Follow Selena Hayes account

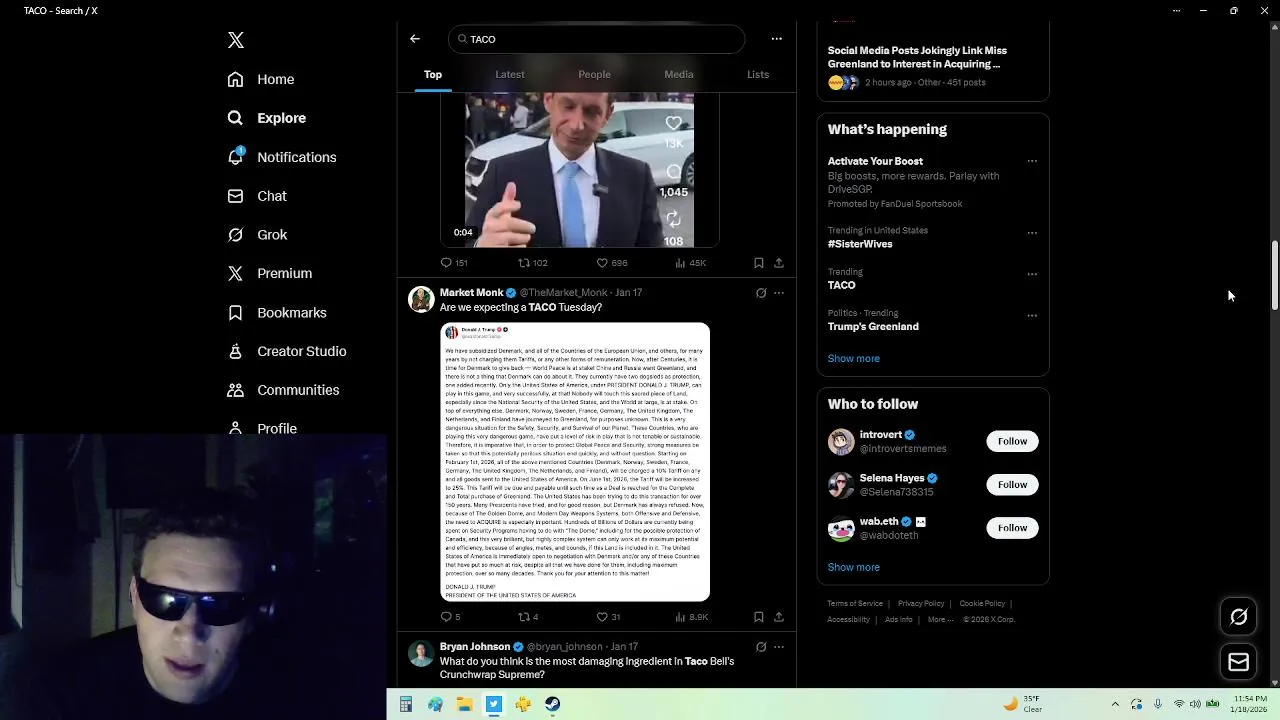click(x=1012, y=485)
